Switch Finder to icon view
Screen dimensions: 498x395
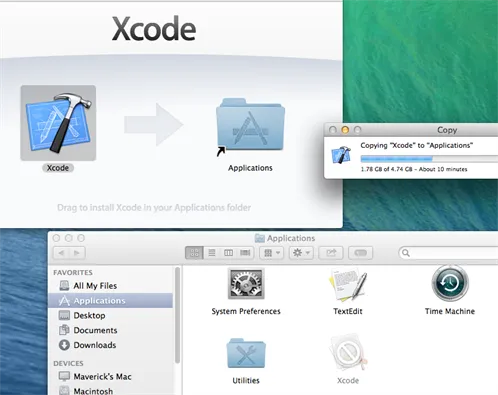point(194,253)
